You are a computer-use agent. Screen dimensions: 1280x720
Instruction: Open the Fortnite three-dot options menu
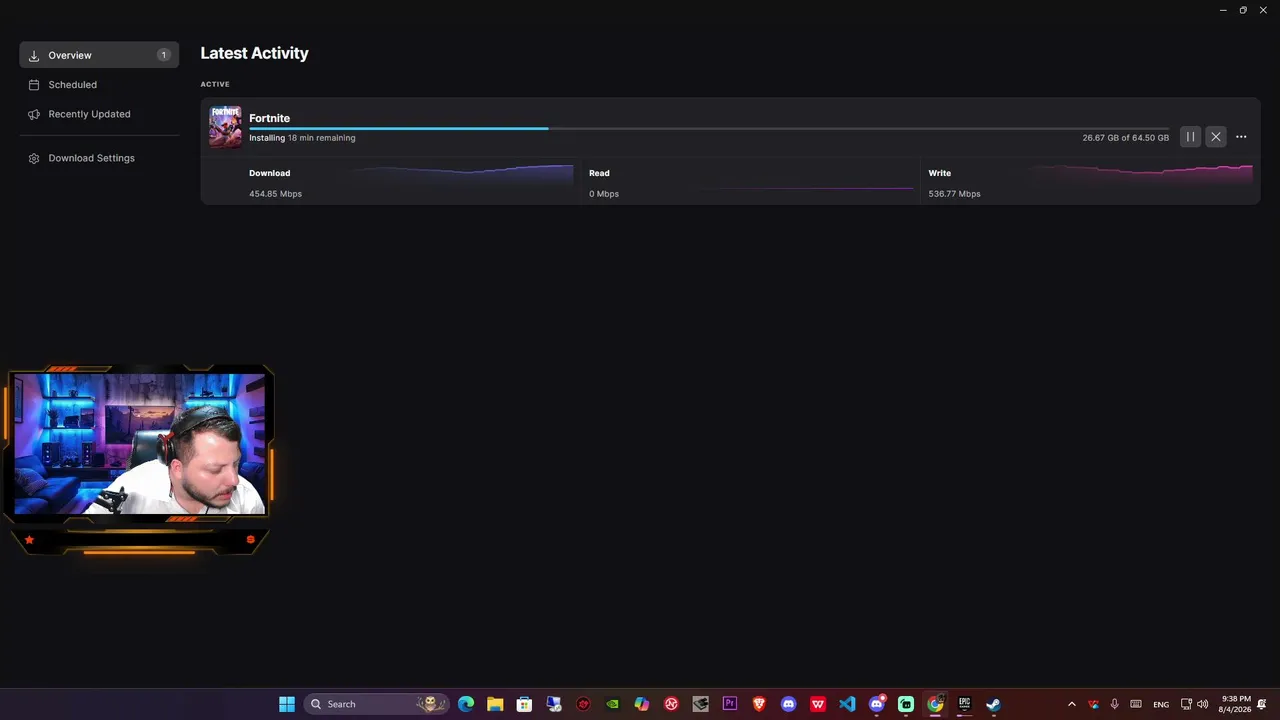(1241, 137)
